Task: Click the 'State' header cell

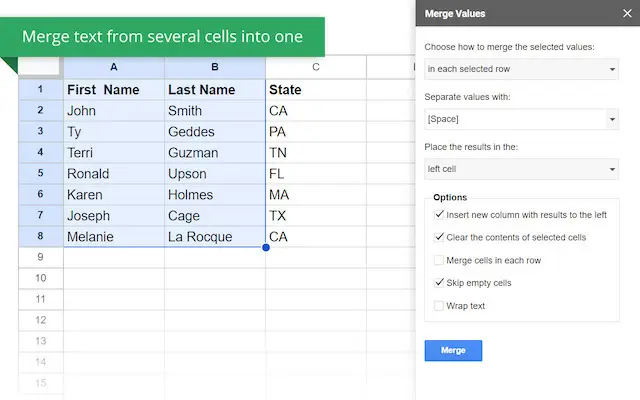Action: click(316, 89)
